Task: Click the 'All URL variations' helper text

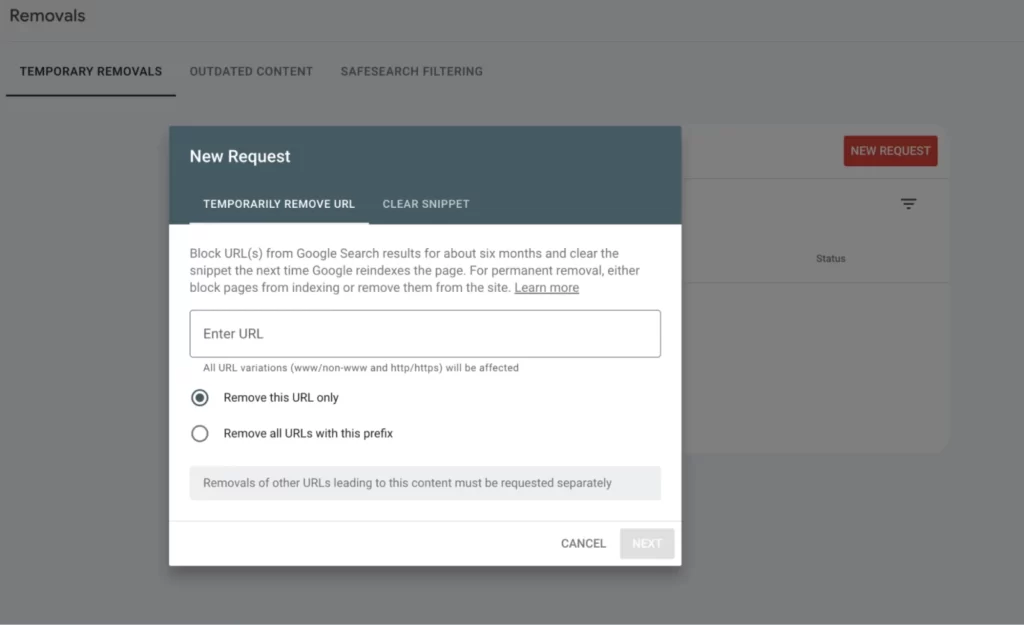Action: (x=361, y=368)
